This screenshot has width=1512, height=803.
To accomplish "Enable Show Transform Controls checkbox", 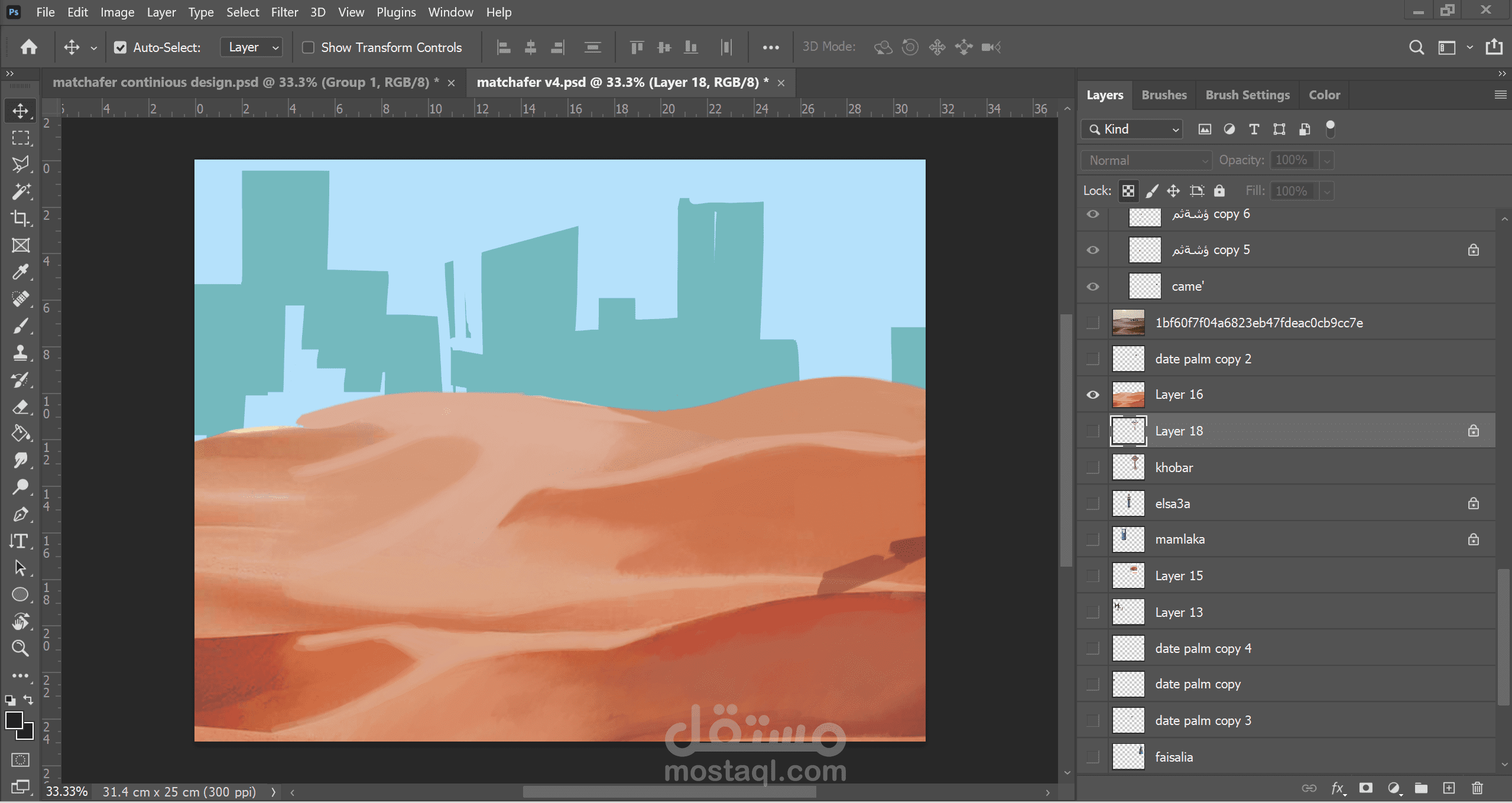I will coord(308,47).
